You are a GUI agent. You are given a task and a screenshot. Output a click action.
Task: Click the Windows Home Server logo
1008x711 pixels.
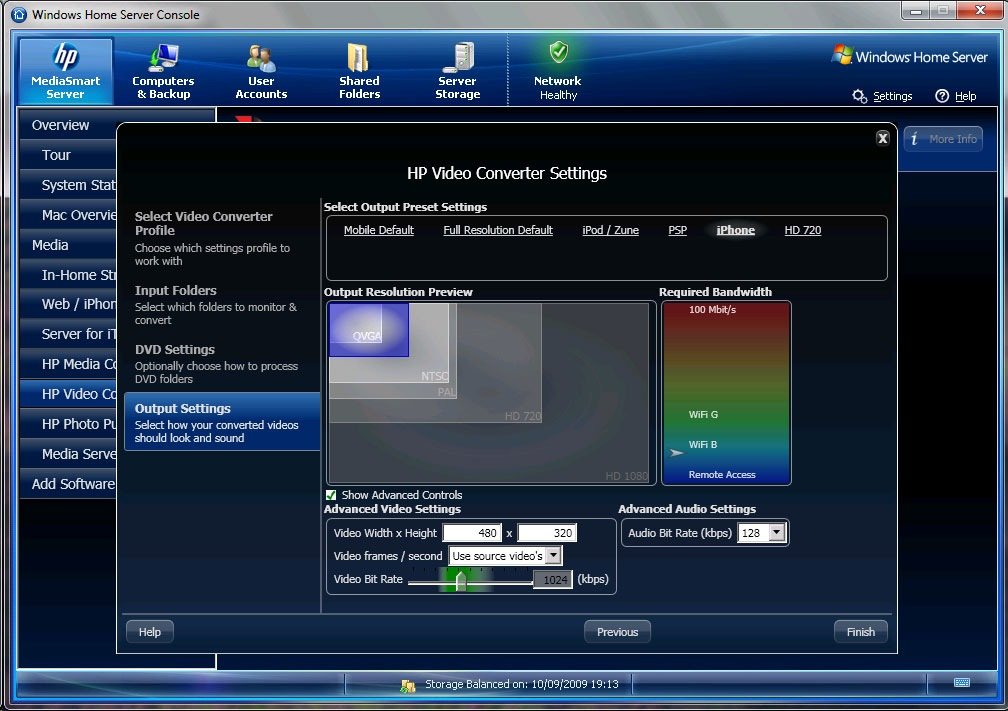[x=910, y=57]
